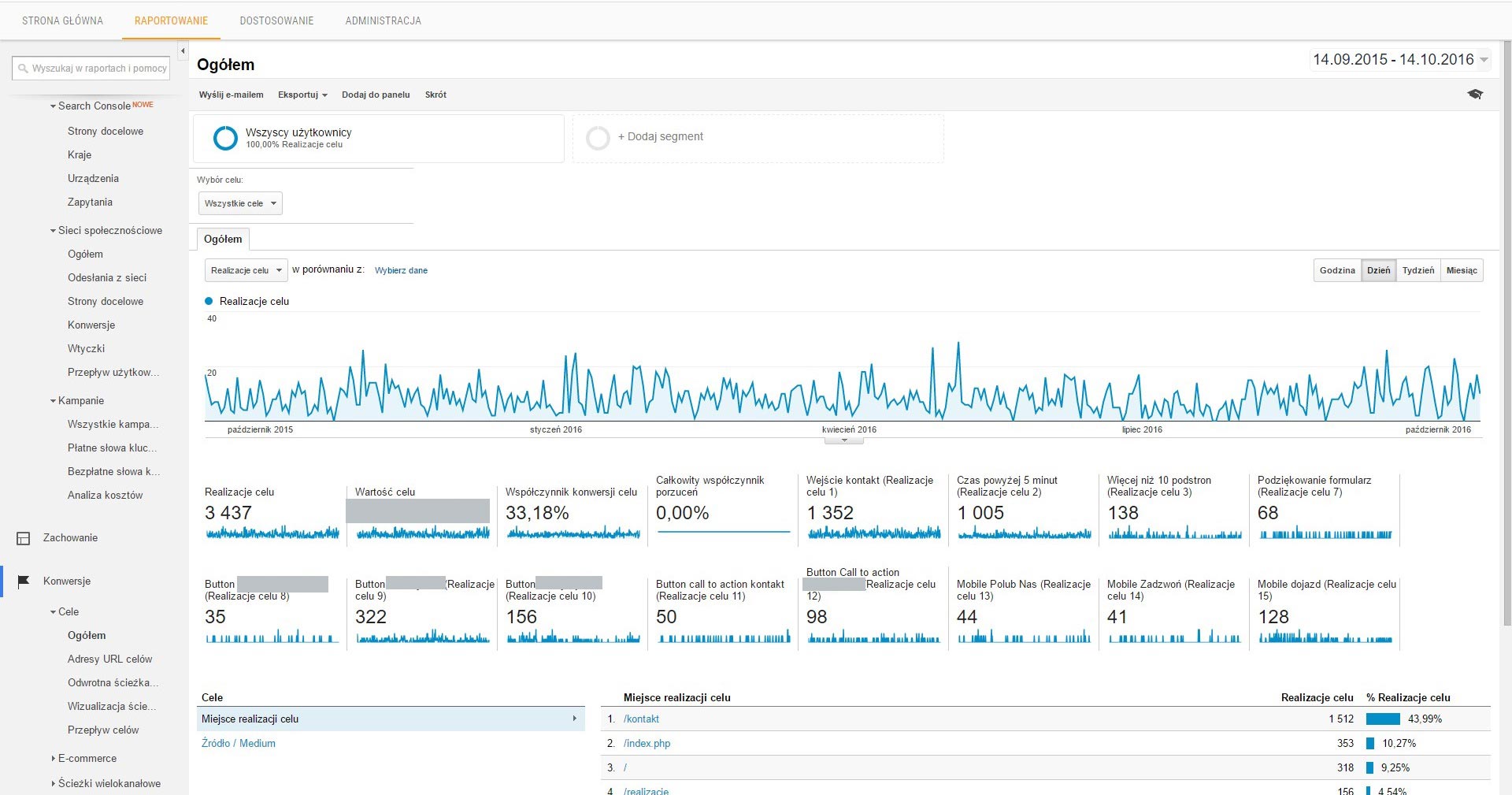Click the search magnifier icon
The height and width of the screenshot is (795, 1512).
pyautogui.click(x=23, y=69)
